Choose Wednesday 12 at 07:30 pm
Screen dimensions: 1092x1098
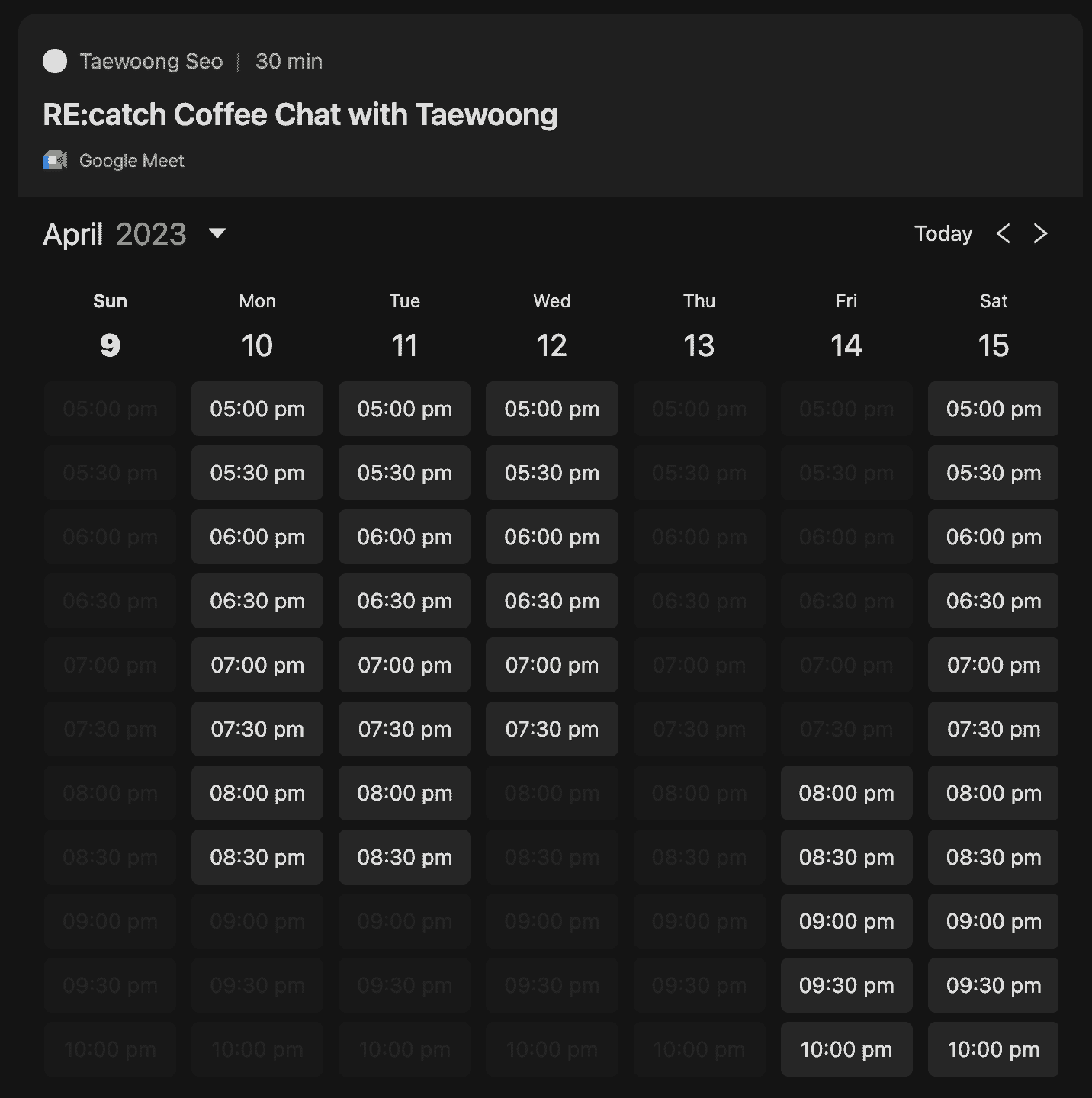pyautogui.click(x=551, y=730)
